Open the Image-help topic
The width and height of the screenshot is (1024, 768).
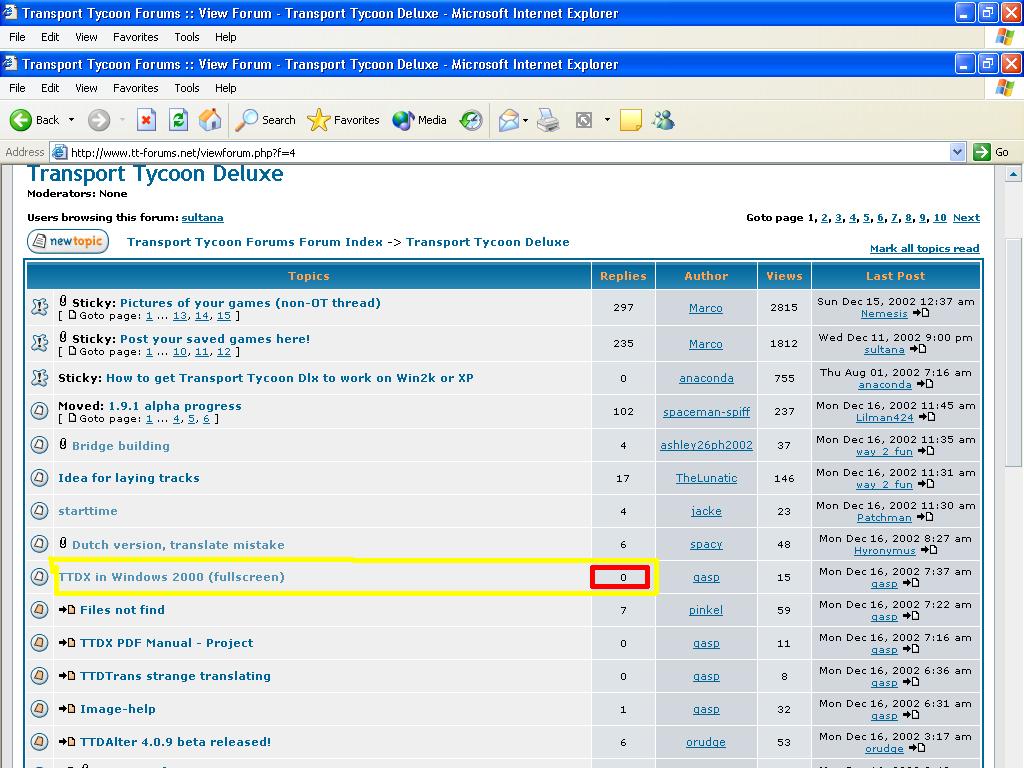pos(118,709)
